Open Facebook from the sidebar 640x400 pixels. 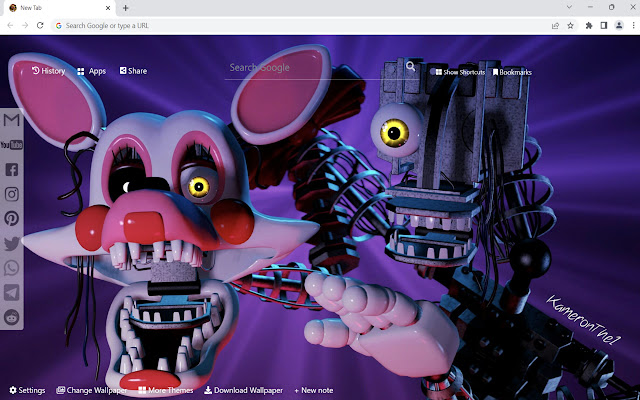coord(11,169)
